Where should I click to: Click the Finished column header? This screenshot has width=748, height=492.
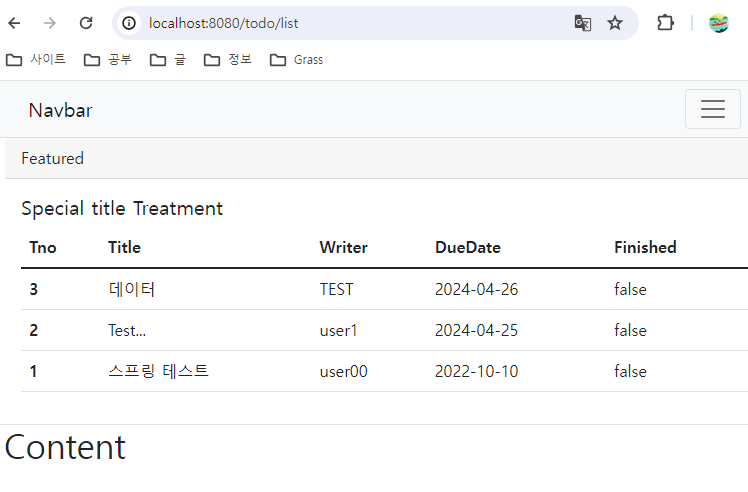645,247
